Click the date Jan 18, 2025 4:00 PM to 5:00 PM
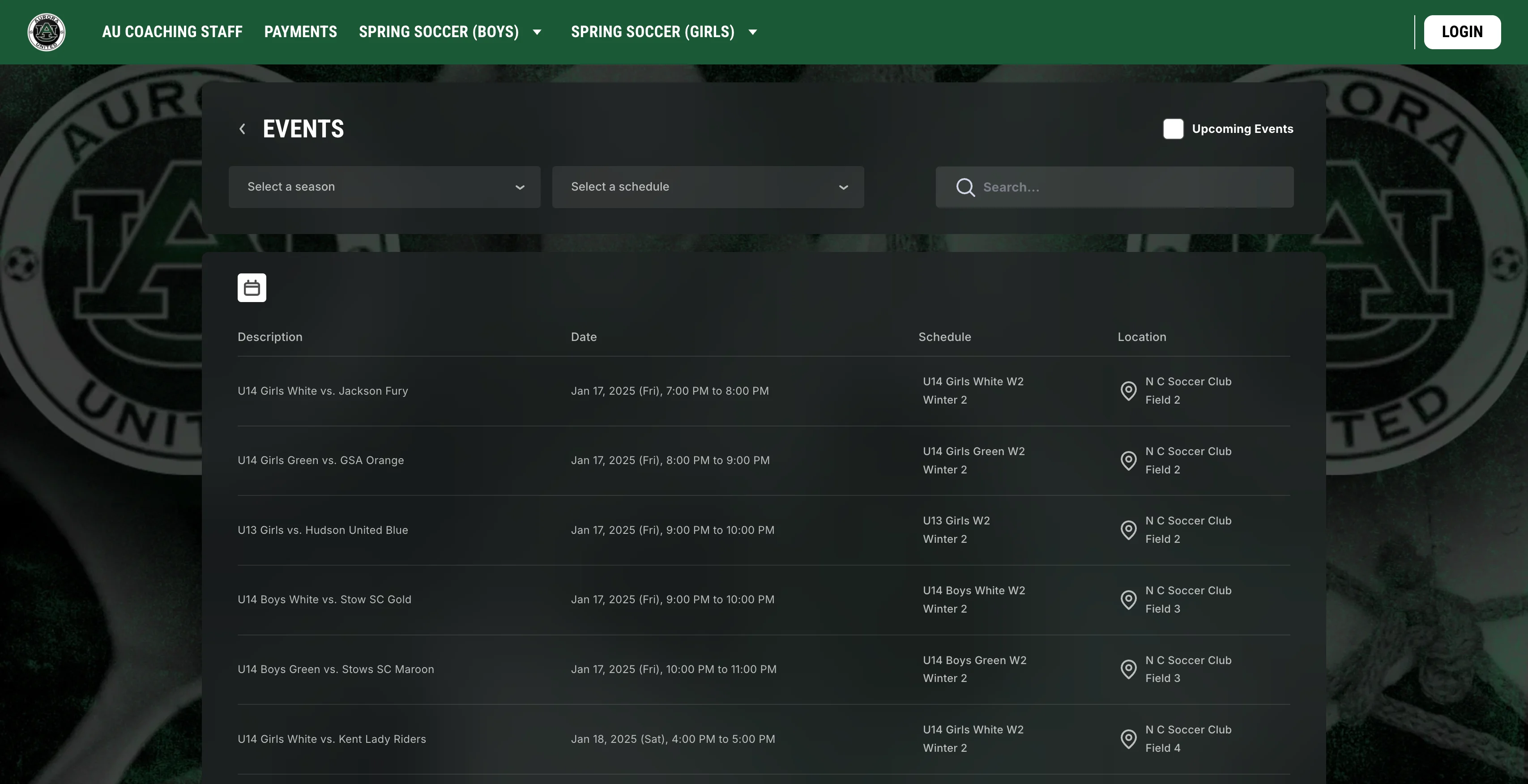The height and width of the screenshot is (784, 1528). click(673, 739)
